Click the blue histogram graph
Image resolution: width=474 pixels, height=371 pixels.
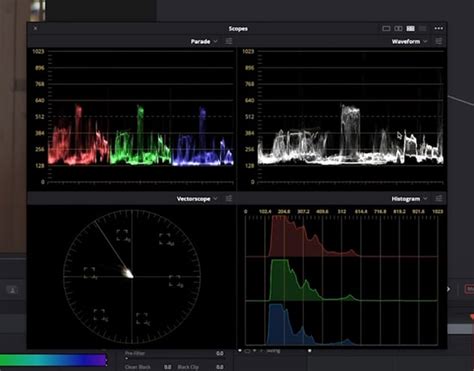310,324
